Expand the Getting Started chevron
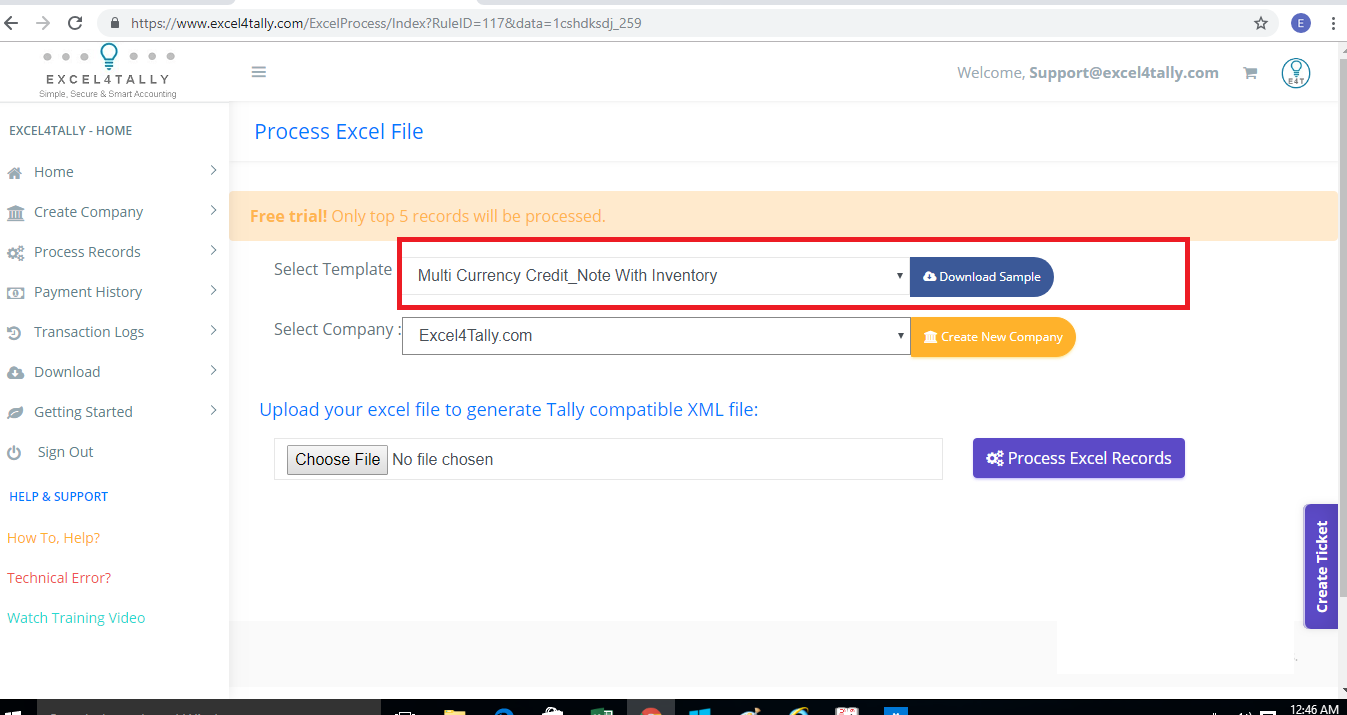 [213, 411]
